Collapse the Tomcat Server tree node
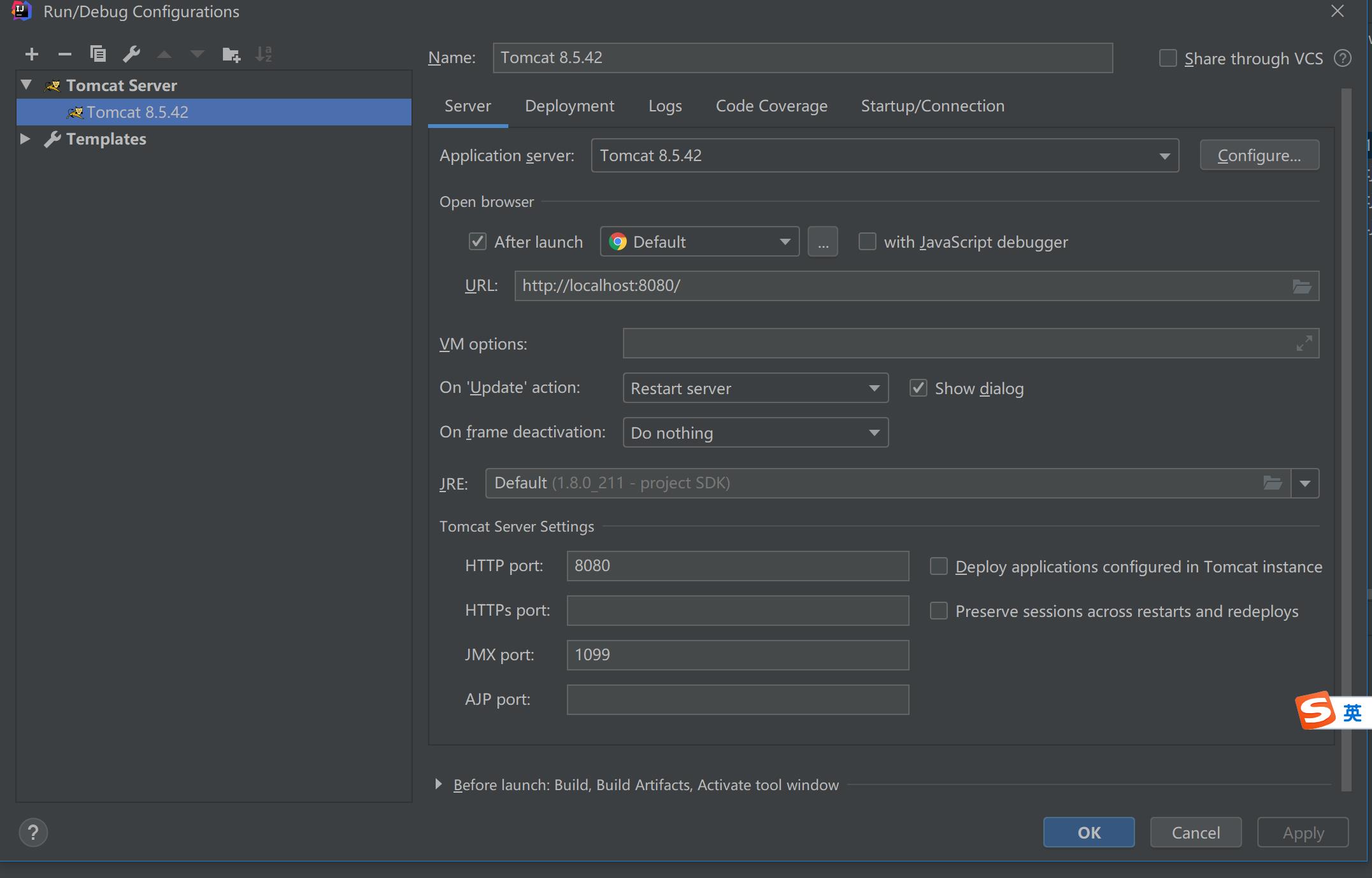Screen dimensions: 1372x878 coord(26,85)
